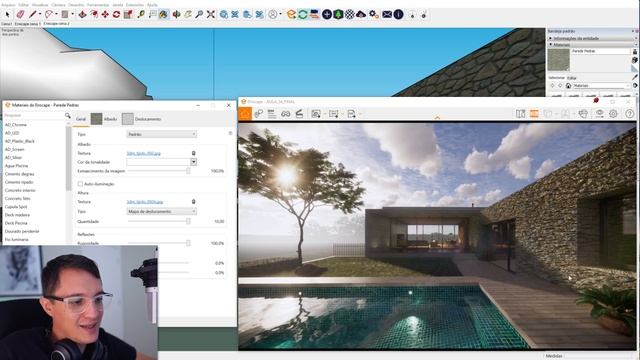This screenshot has height=360, width=640.
Task: Open the Ferramentas menu
Action: point(98,5)
